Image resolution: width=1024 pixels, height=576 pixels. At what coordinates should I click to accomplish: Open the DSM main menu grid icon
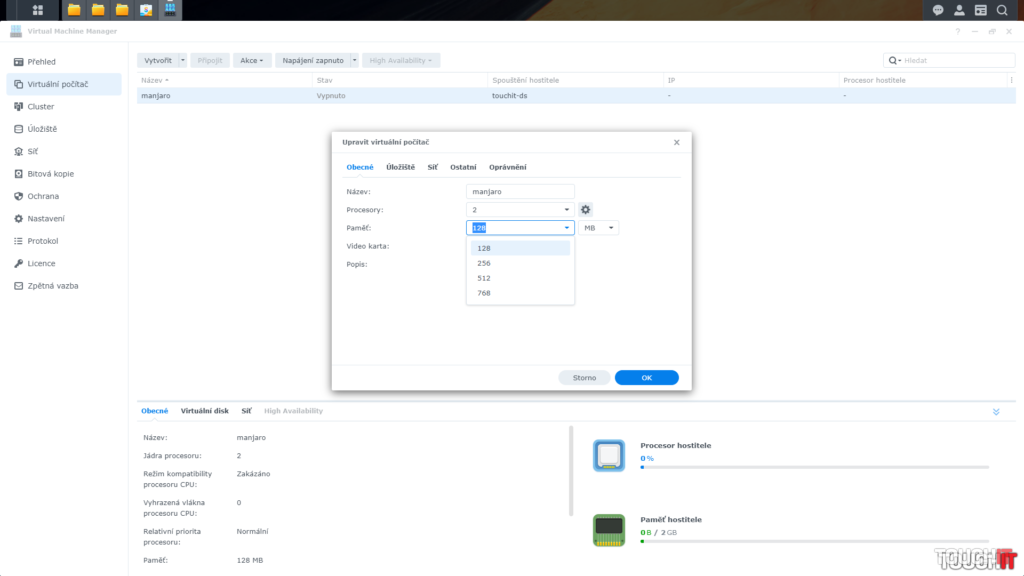point(37,10)
